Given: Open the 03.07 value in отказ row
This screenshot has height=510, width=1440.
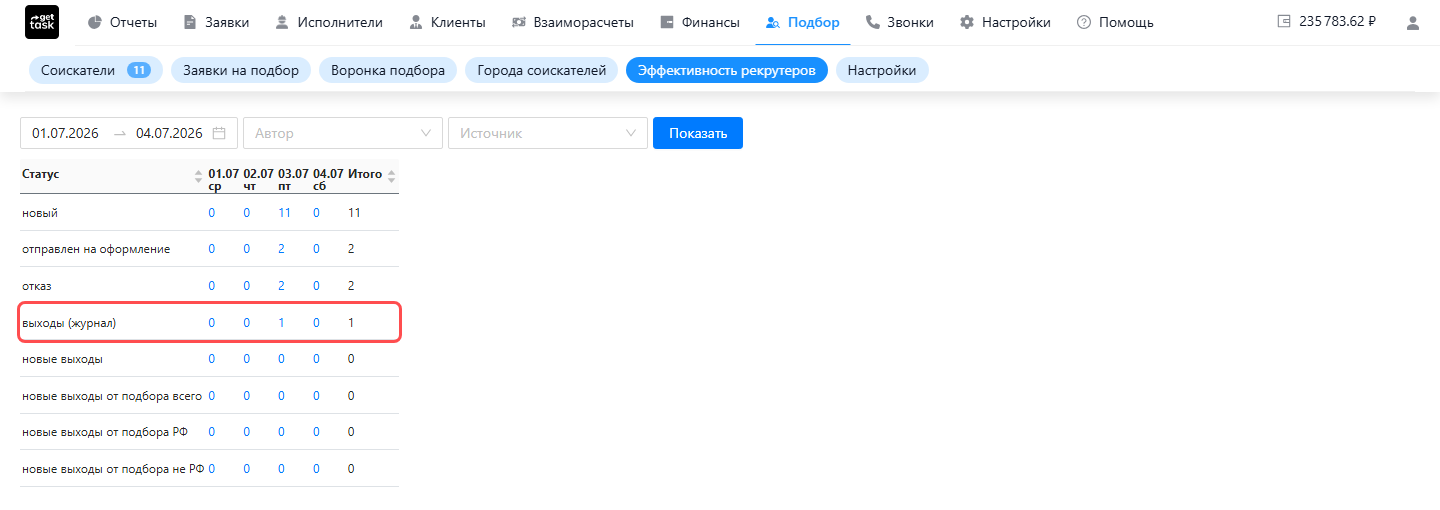Looking at the screenshot, I should pyautogui.click(x=281, y=286).
